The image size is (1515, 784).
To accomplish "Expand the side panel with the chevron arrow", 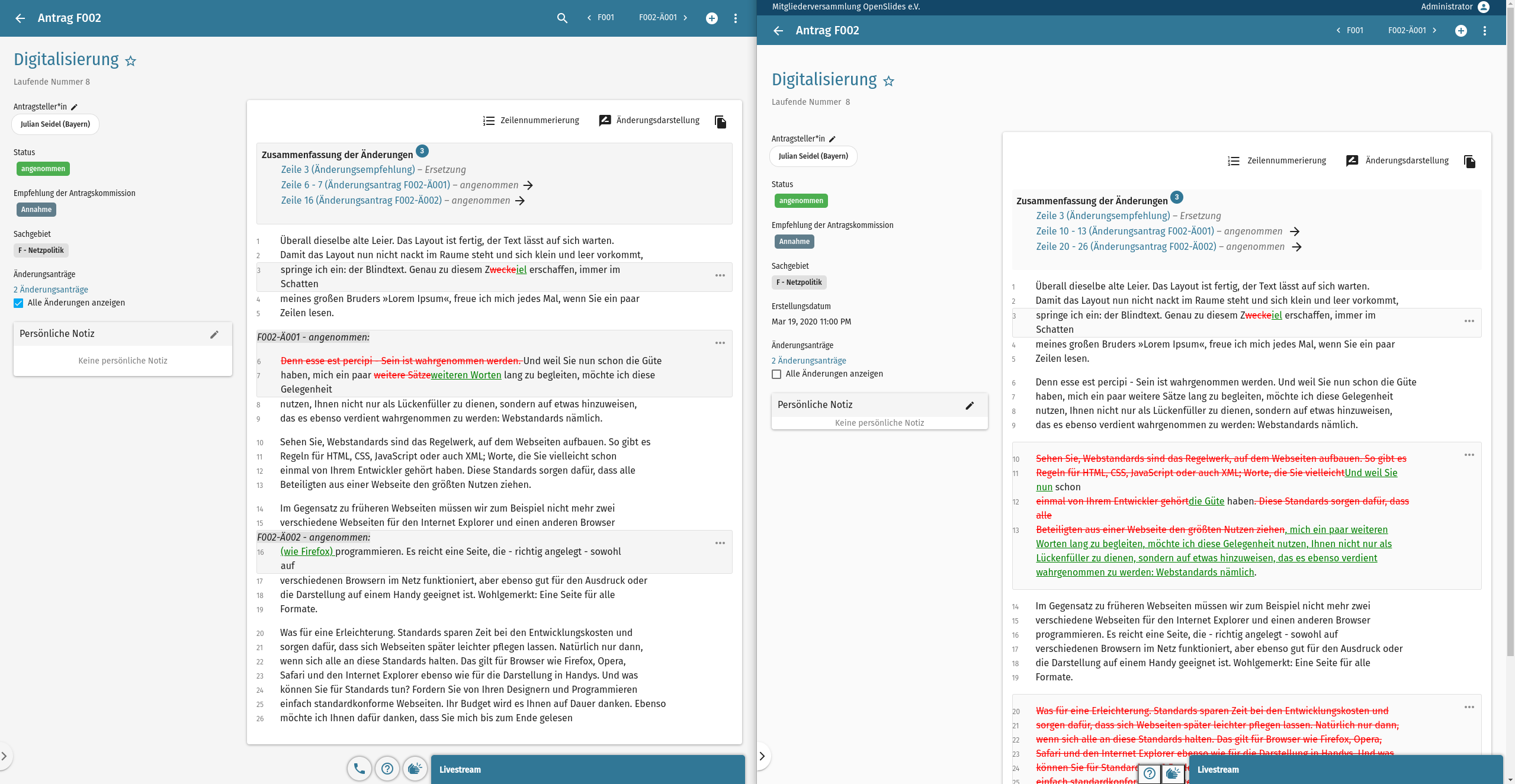I will click(x=5, y=756).
